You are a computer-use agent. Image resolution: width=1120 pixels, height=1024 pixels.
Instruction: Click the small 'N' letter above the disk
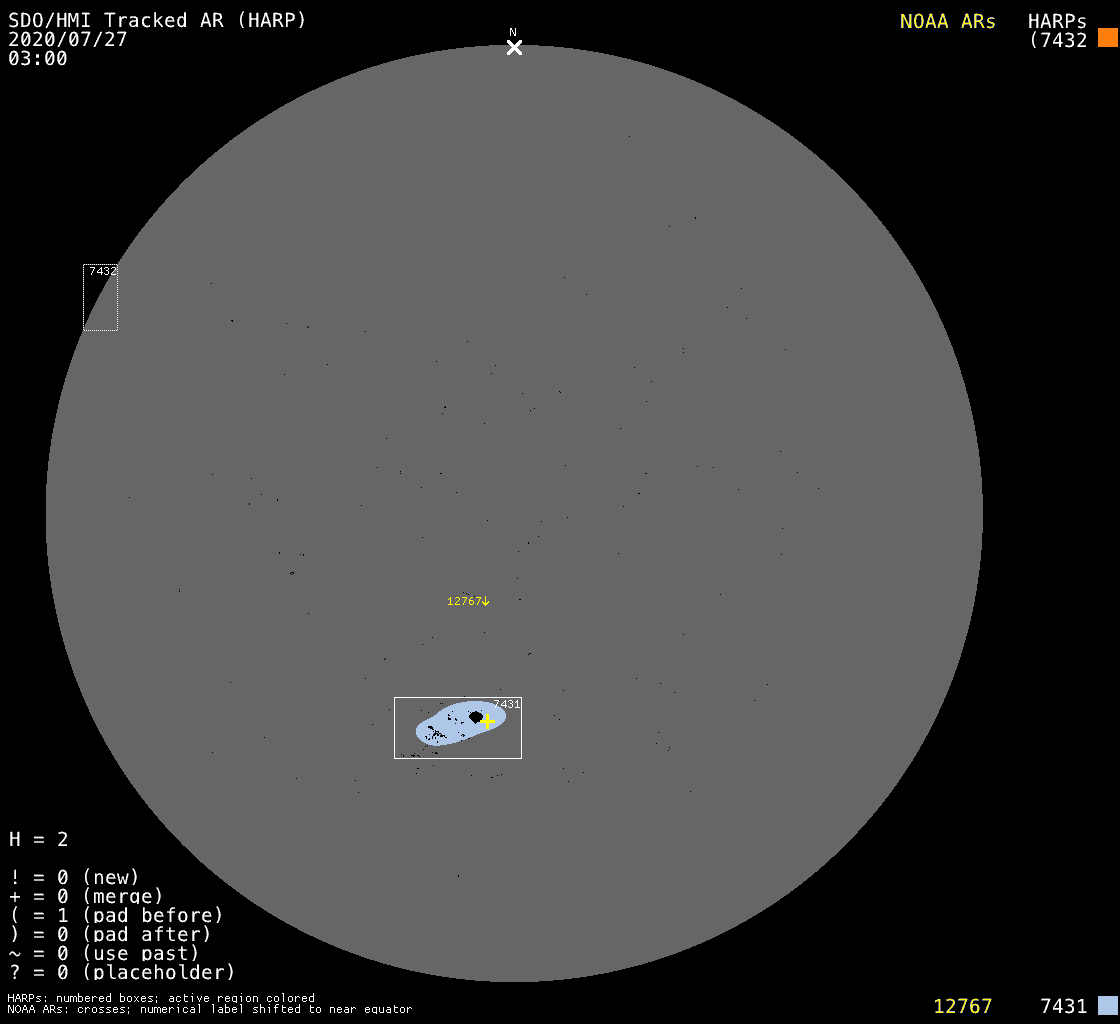tap(513, 32)
